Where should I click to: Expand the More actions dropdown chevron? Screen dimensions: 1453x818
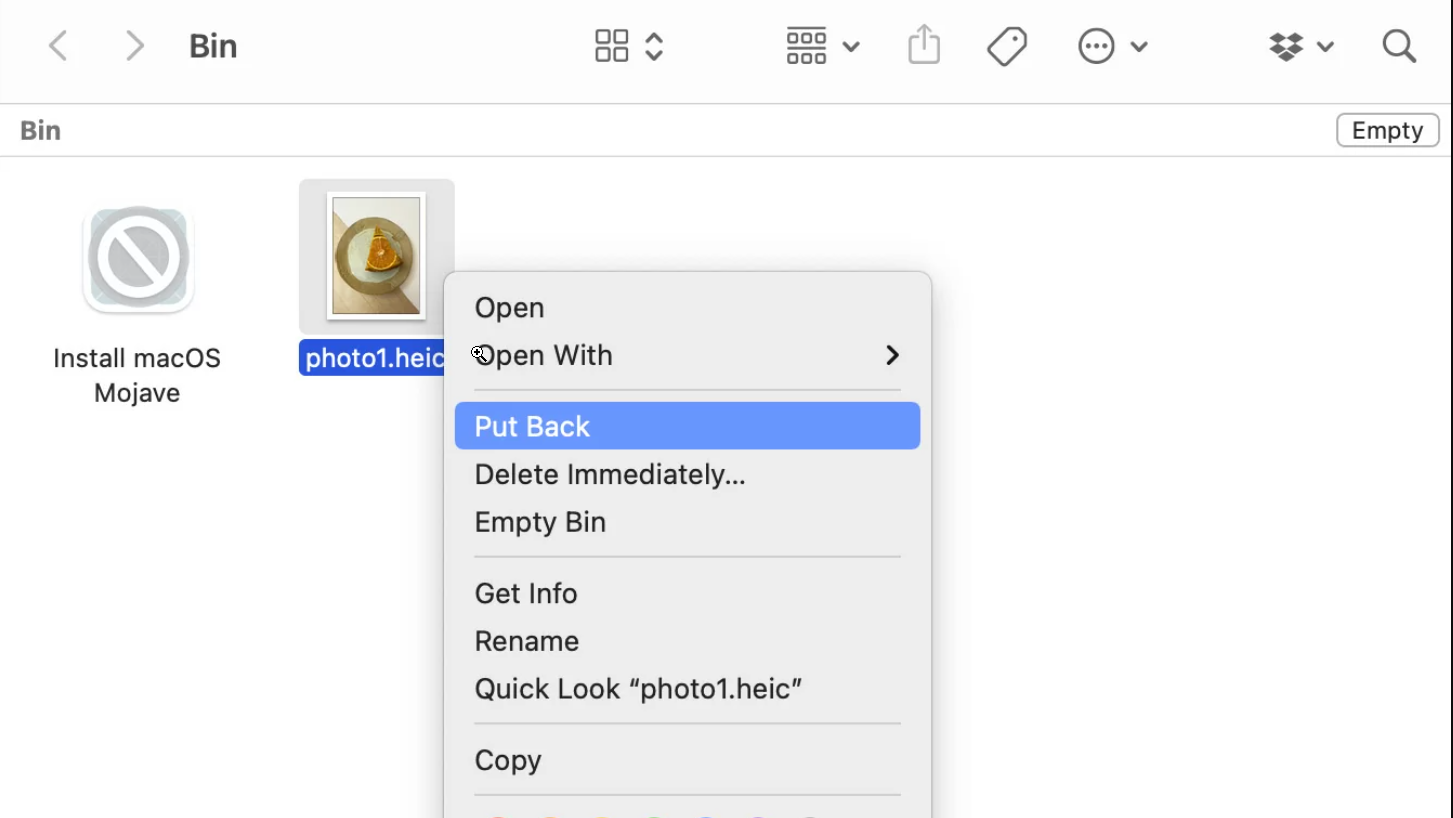click(x=1139, y=47)
